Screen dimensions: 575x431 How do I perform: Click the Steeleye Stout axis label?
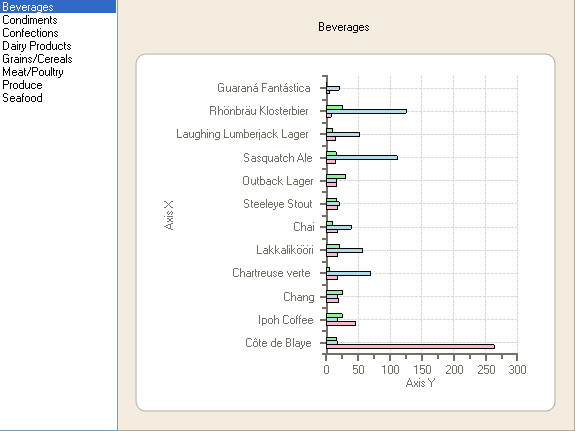click(x=278, y=204)
